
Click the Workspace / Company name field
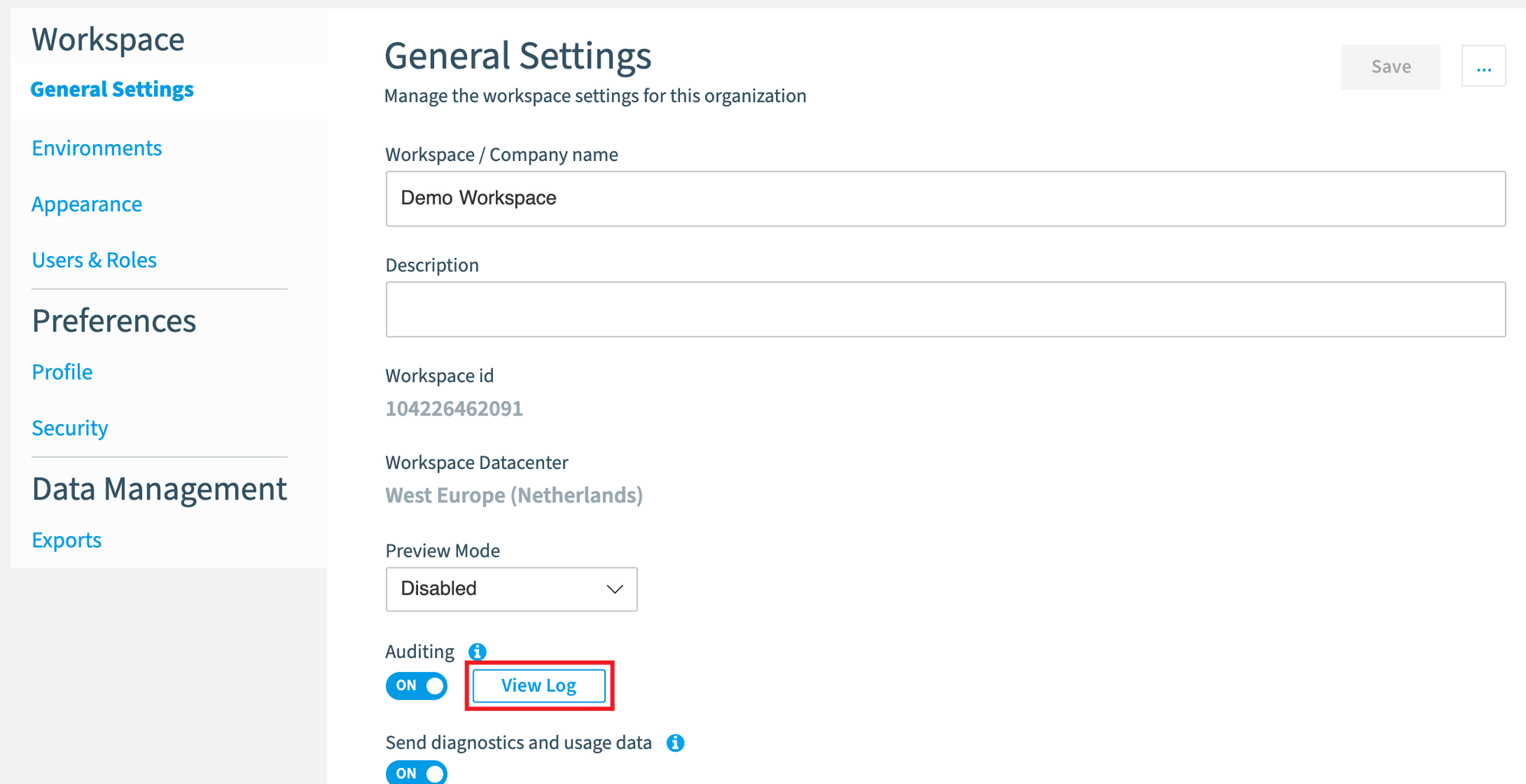945,198
